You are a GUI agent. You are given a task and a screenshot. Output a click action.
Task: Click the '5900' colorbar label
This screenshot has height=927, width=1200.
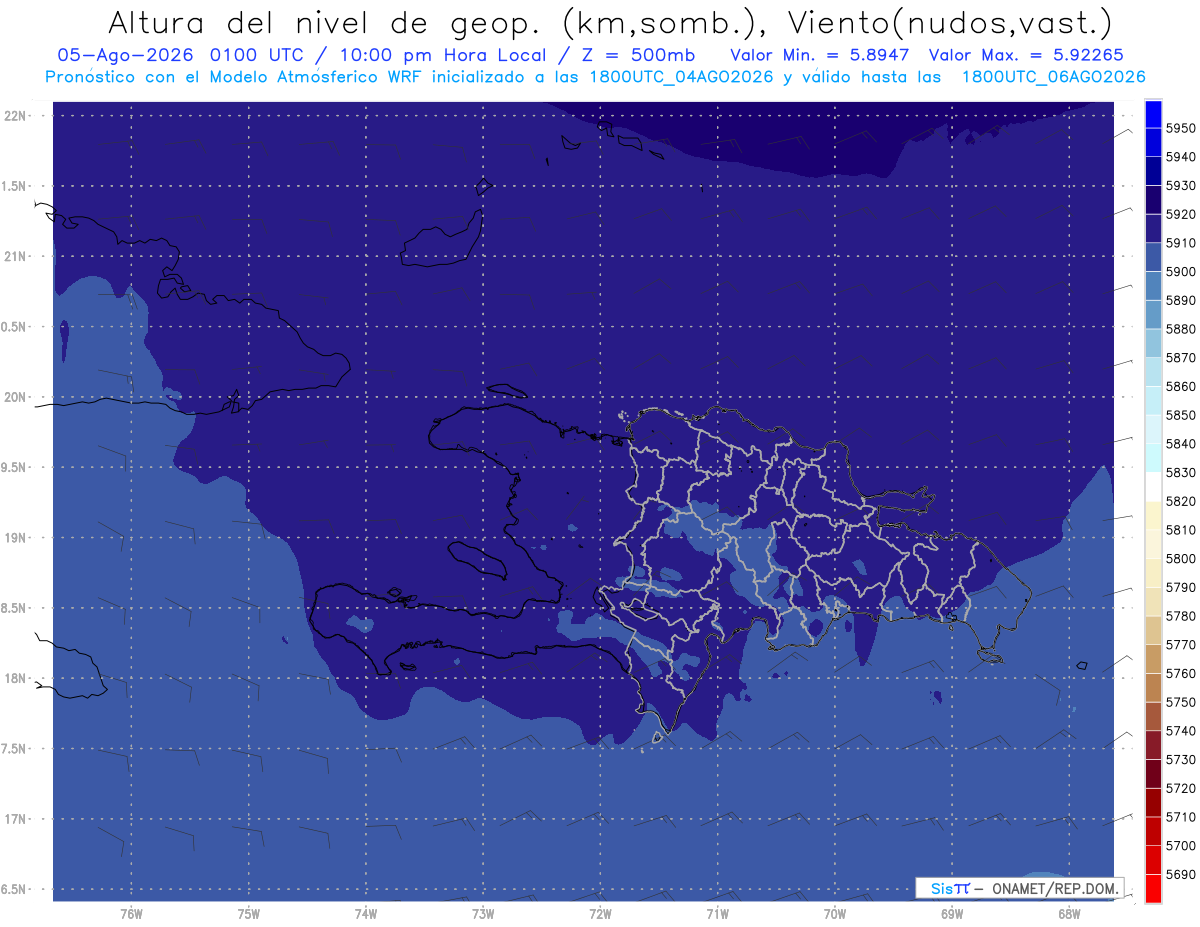point(1180,272)
